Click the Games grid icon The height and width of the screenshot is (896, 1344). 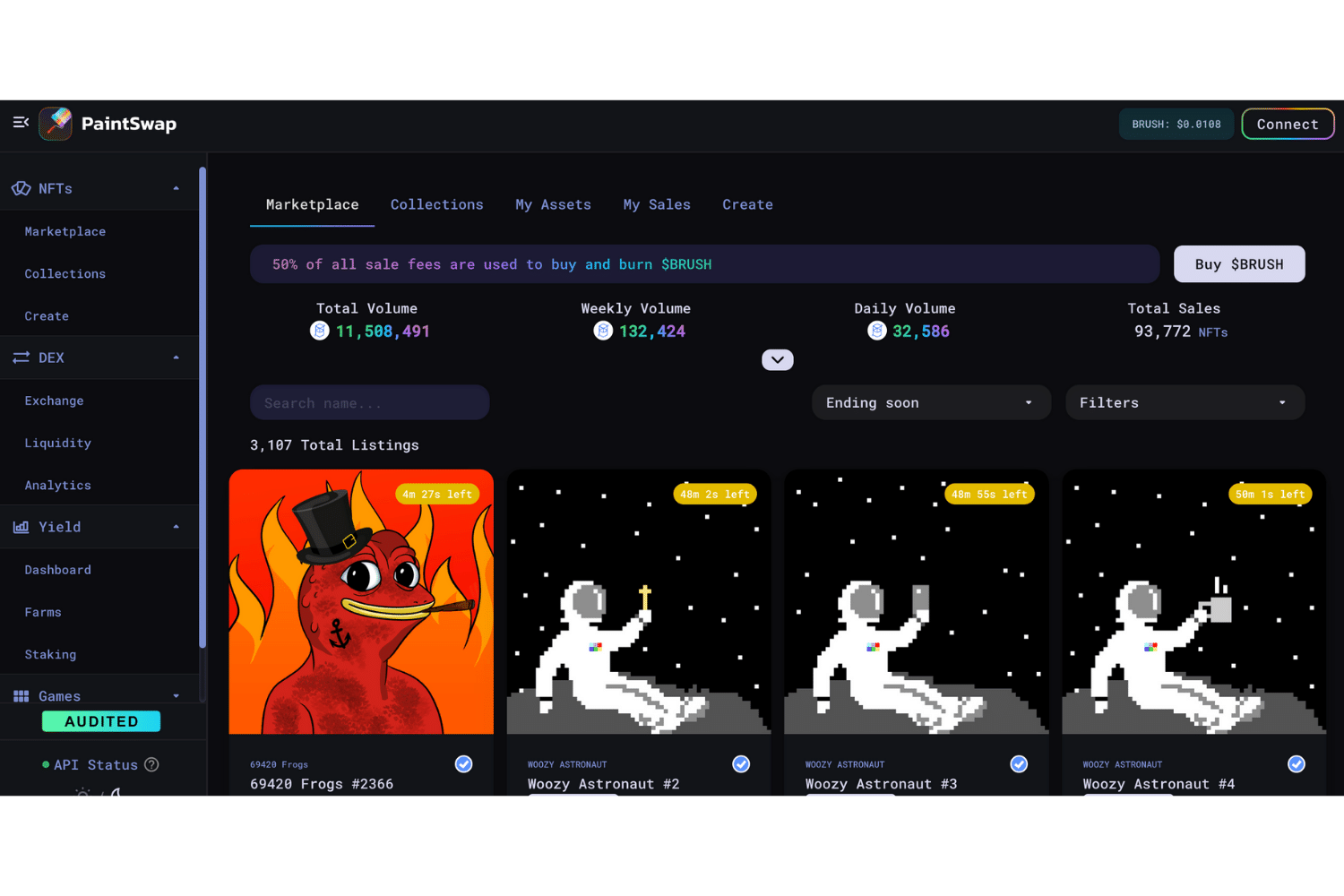point(21,696)
